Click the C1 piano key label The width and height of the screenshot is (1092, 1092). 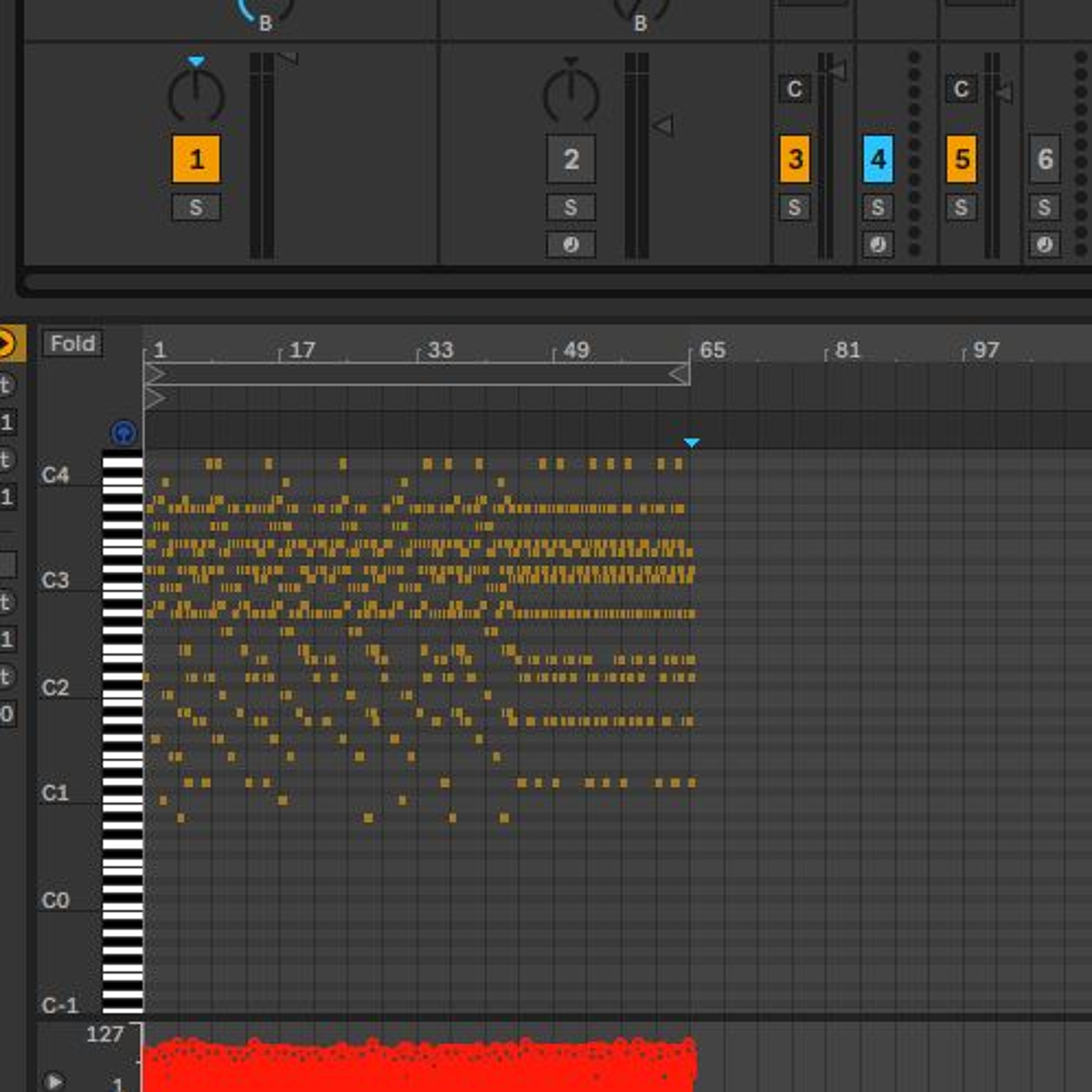tap(55, 793)
